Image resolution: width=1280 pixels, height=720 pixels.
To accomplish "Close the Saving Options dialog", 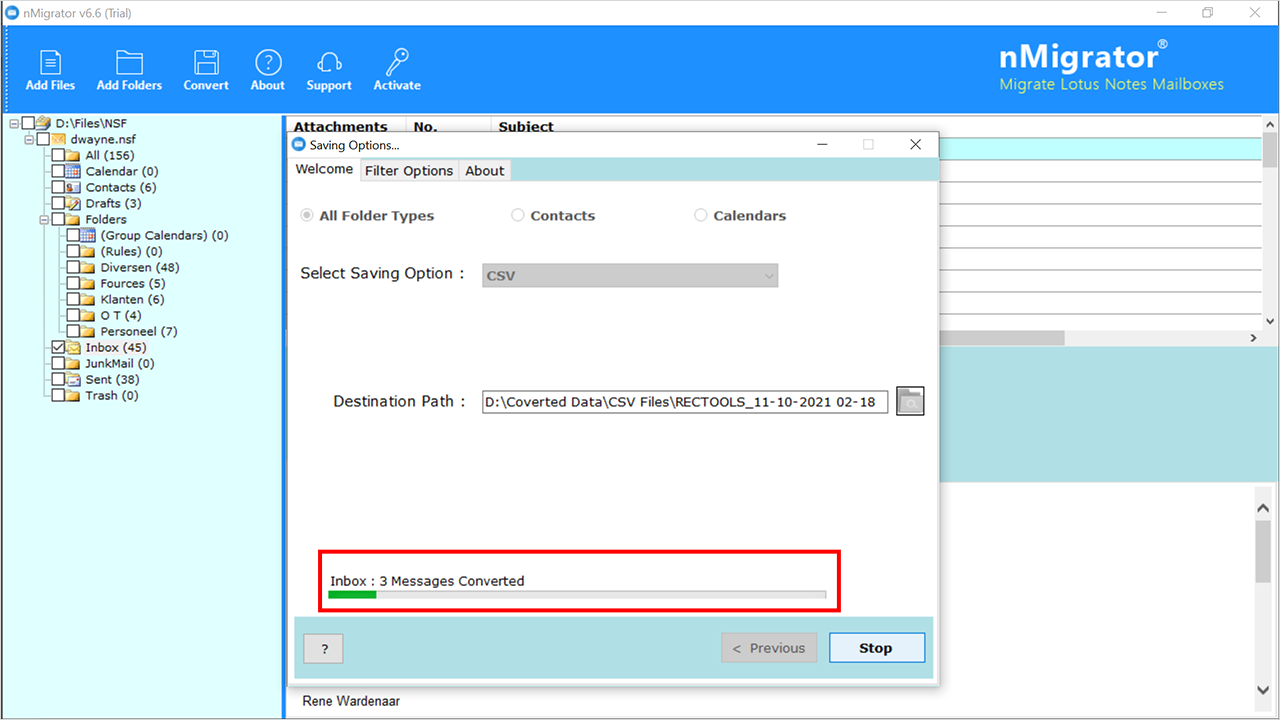I will [x=915, y=145].
